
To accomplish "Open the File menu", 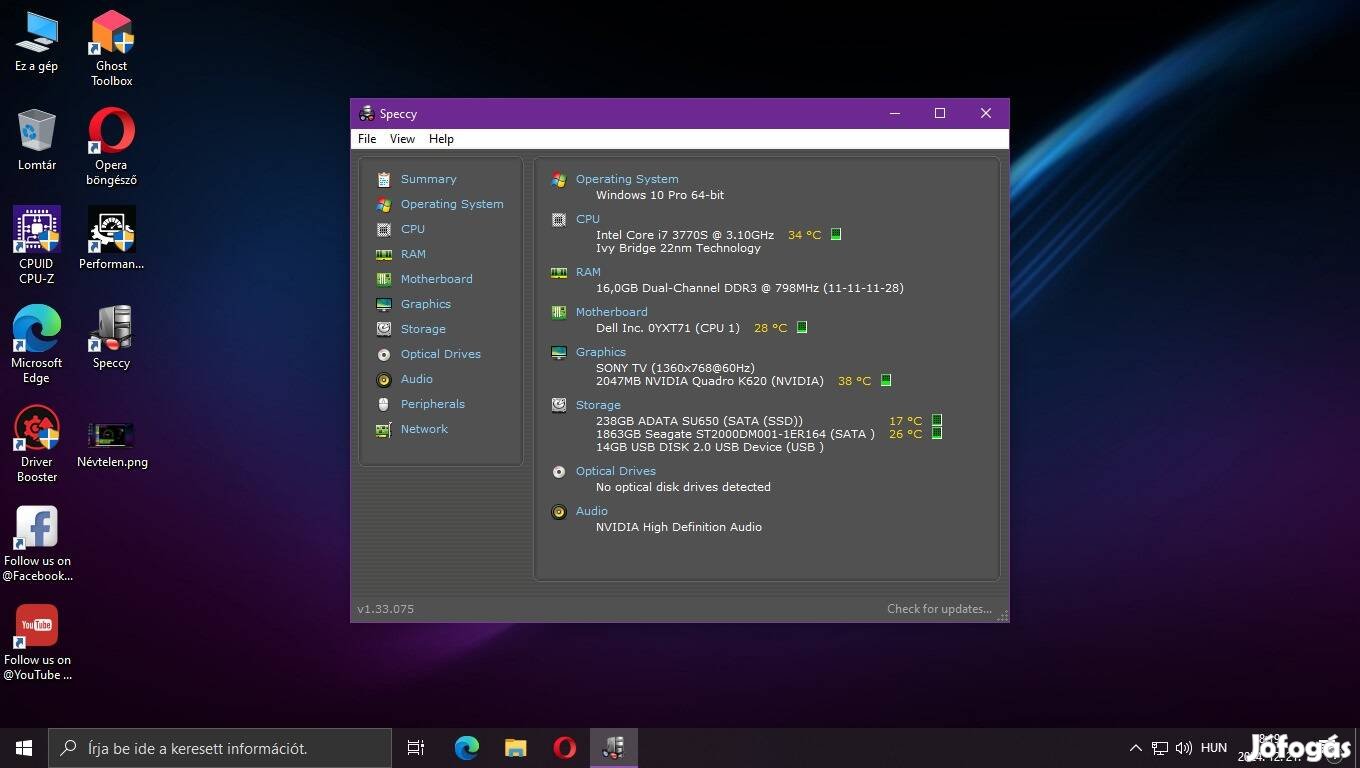I will (367, 139).
